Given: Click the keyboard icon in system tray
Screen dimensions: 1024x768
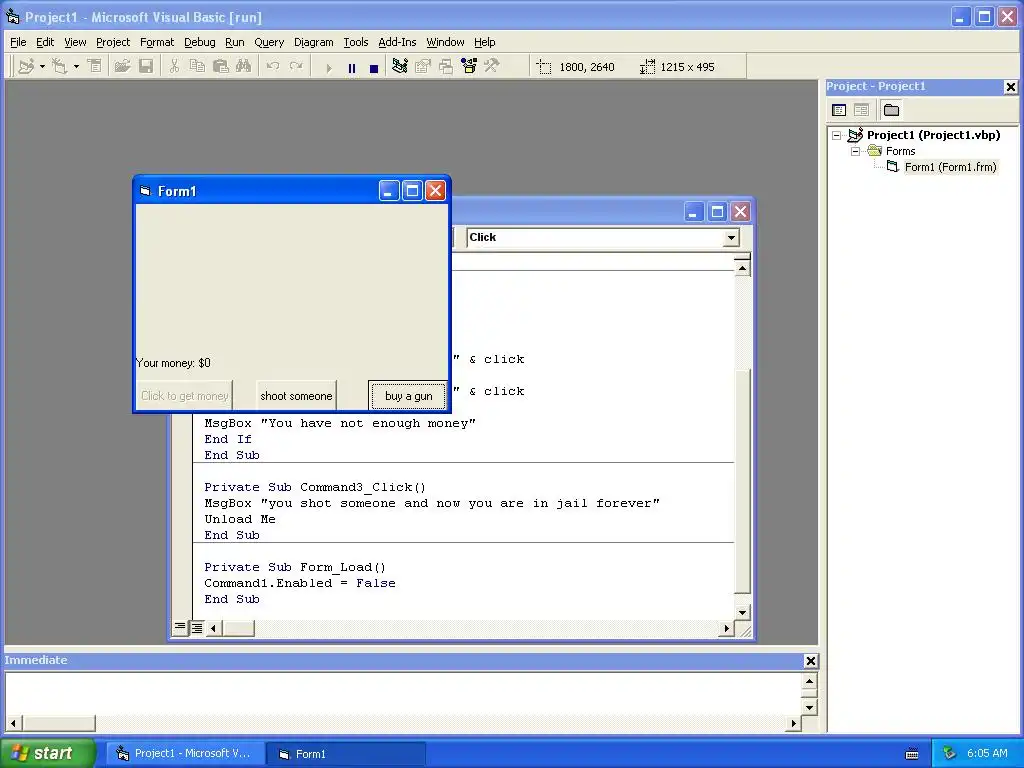Looking at the screenshot, I should [912, 754].
